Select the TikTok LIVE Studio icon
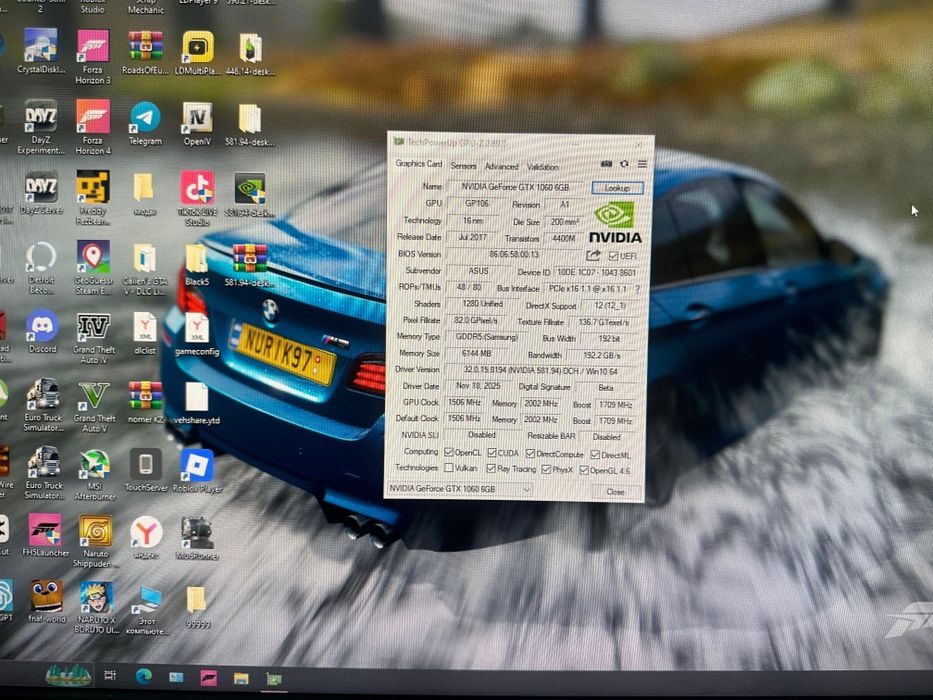 (x=198, y=198)
